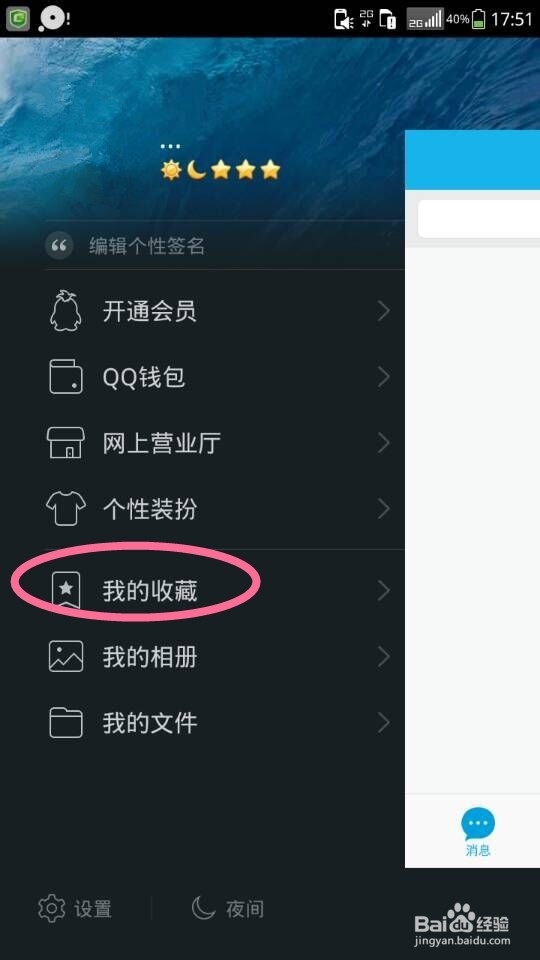Viewport: 540px width, 960px height.
Task: Tap the bookmark star icon for 我的收藏
Action: click(x=66, y=591)
